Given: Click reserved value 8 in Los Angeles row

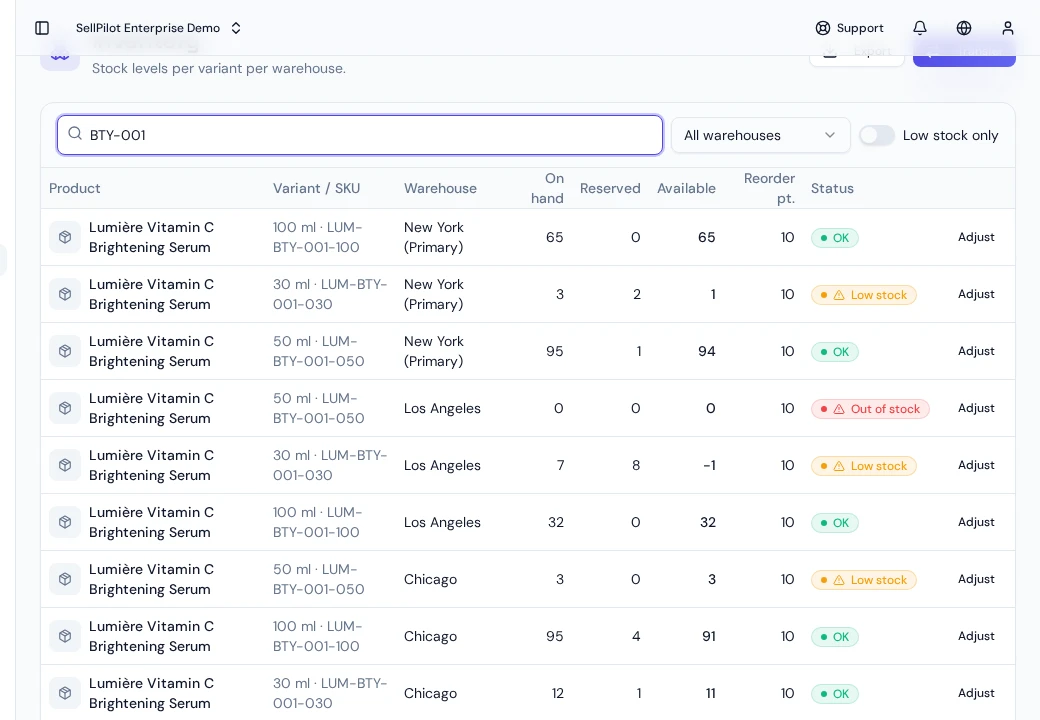Looking at the screenshot, I should click(635, 465).
